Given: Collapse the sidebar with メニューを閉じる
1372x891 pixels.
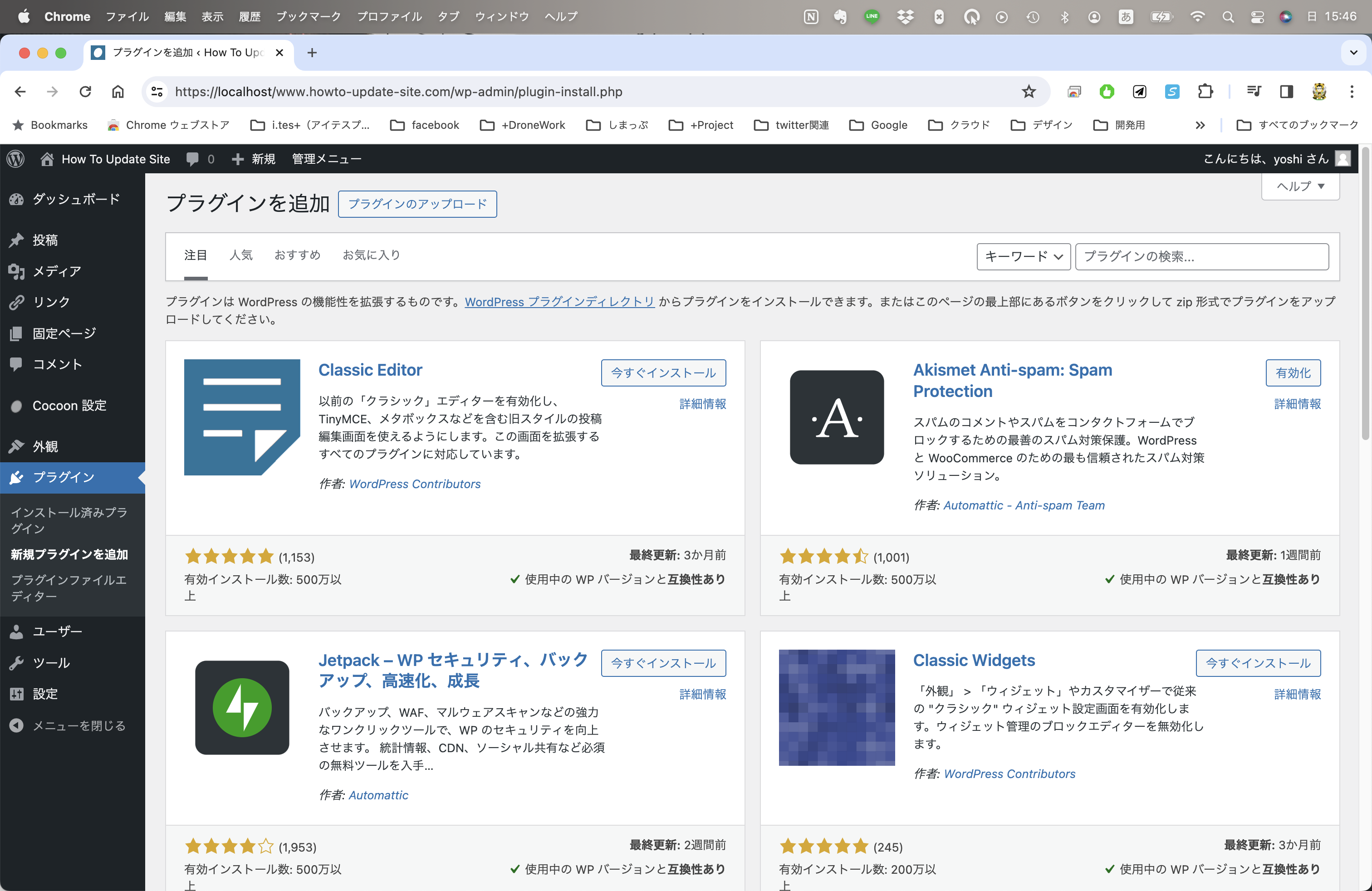Looking at the screenshot, I should pos(73,725).
